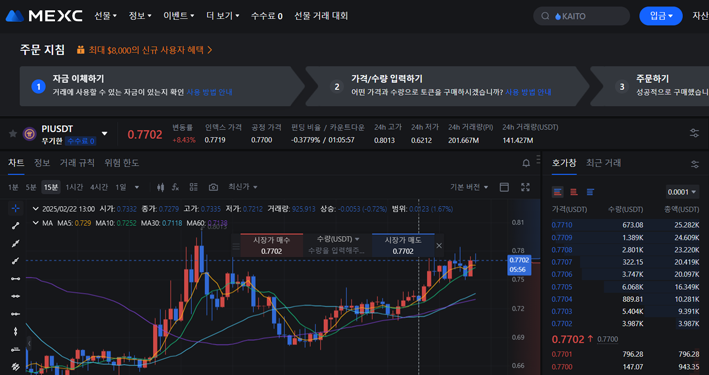This screenshot has height=375, width=709.
Task: Show sell orders only view
Action: click(x=574, y=192)
